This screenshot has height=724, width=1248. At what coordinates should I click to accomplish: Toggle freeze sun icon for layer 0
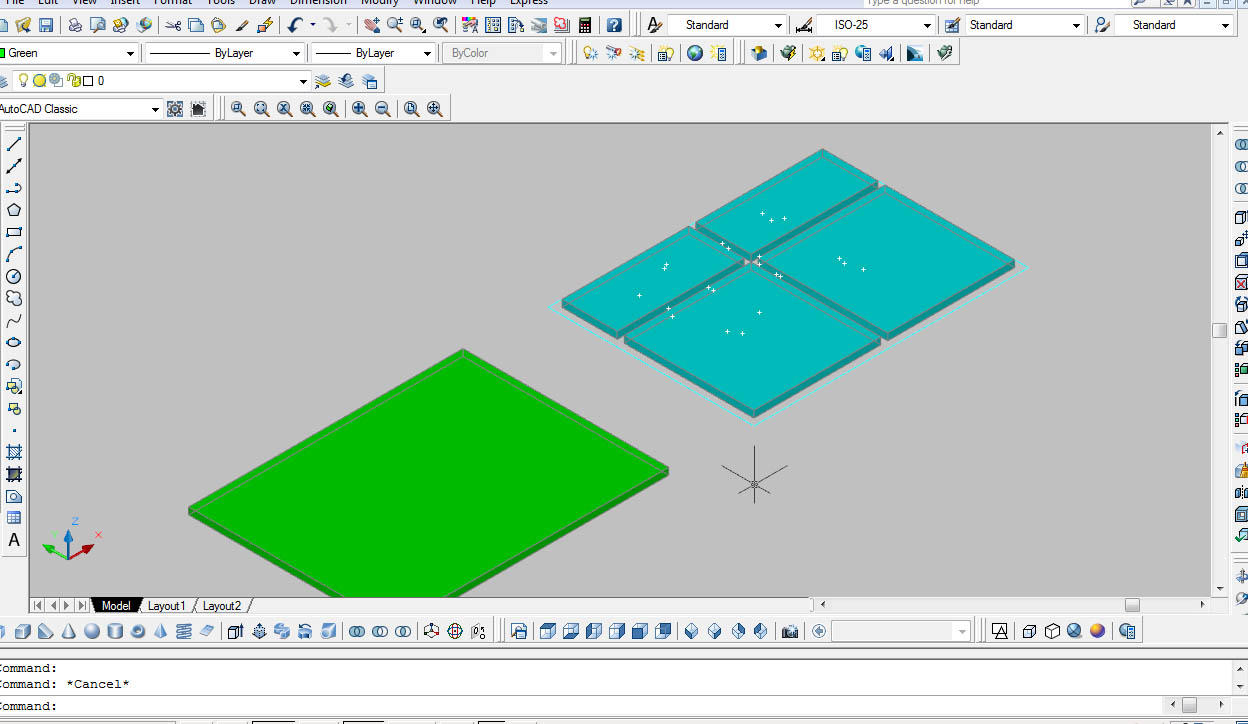pyautogui.click(x=40, y=81)
